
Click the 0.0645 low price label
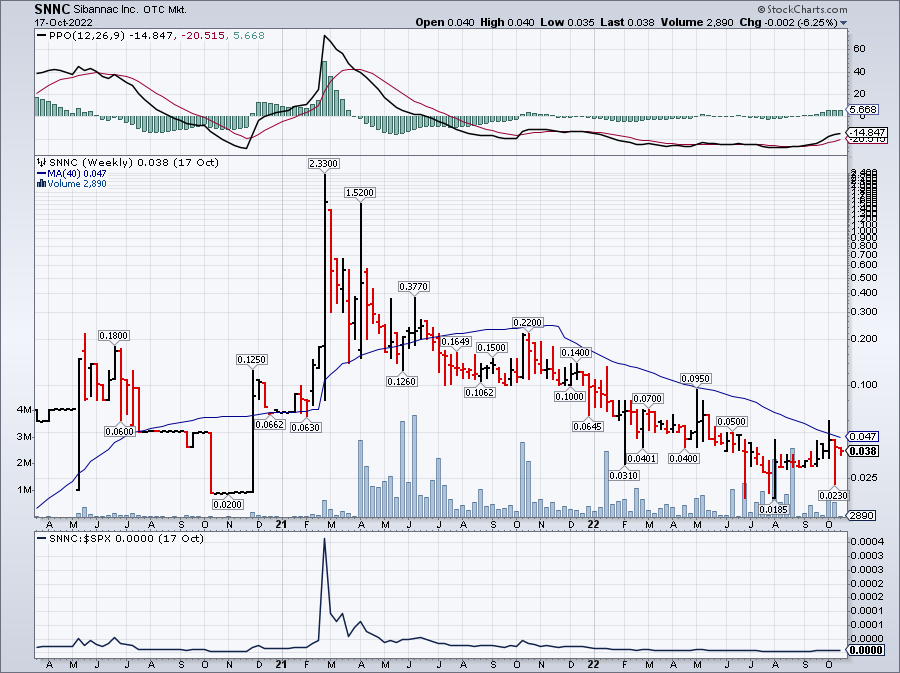point(588,426)
